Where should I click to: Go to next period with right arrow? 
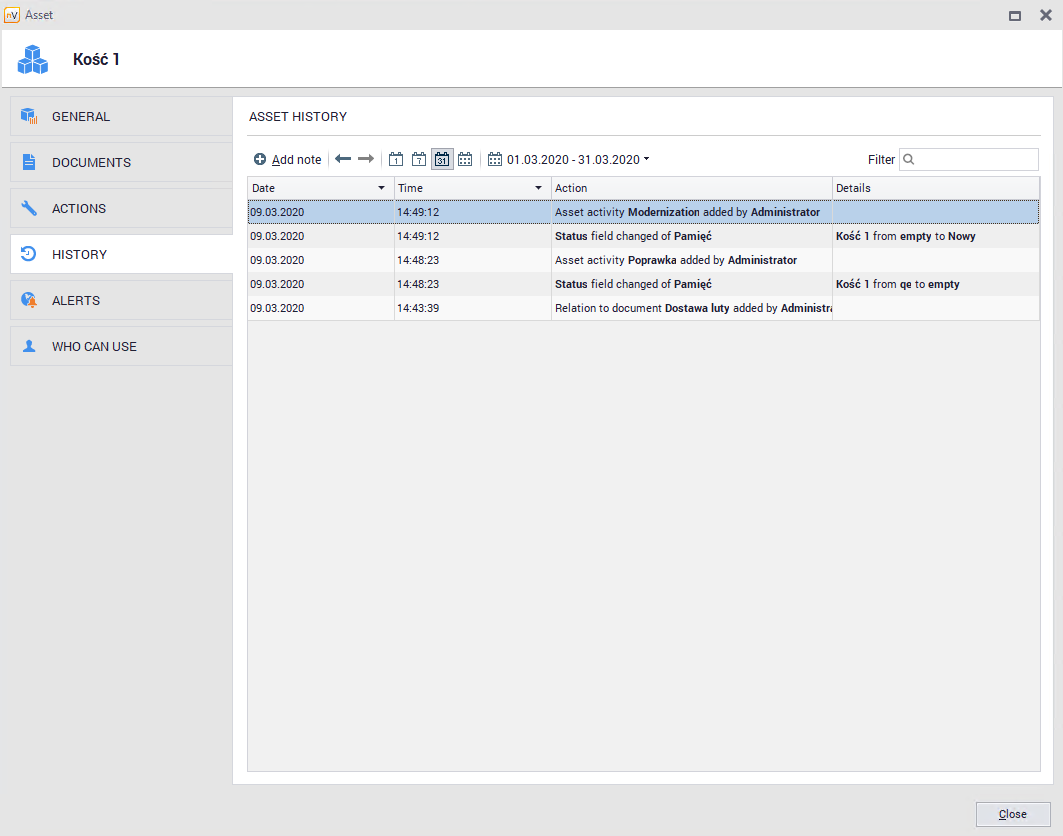(x=366, y=159)
